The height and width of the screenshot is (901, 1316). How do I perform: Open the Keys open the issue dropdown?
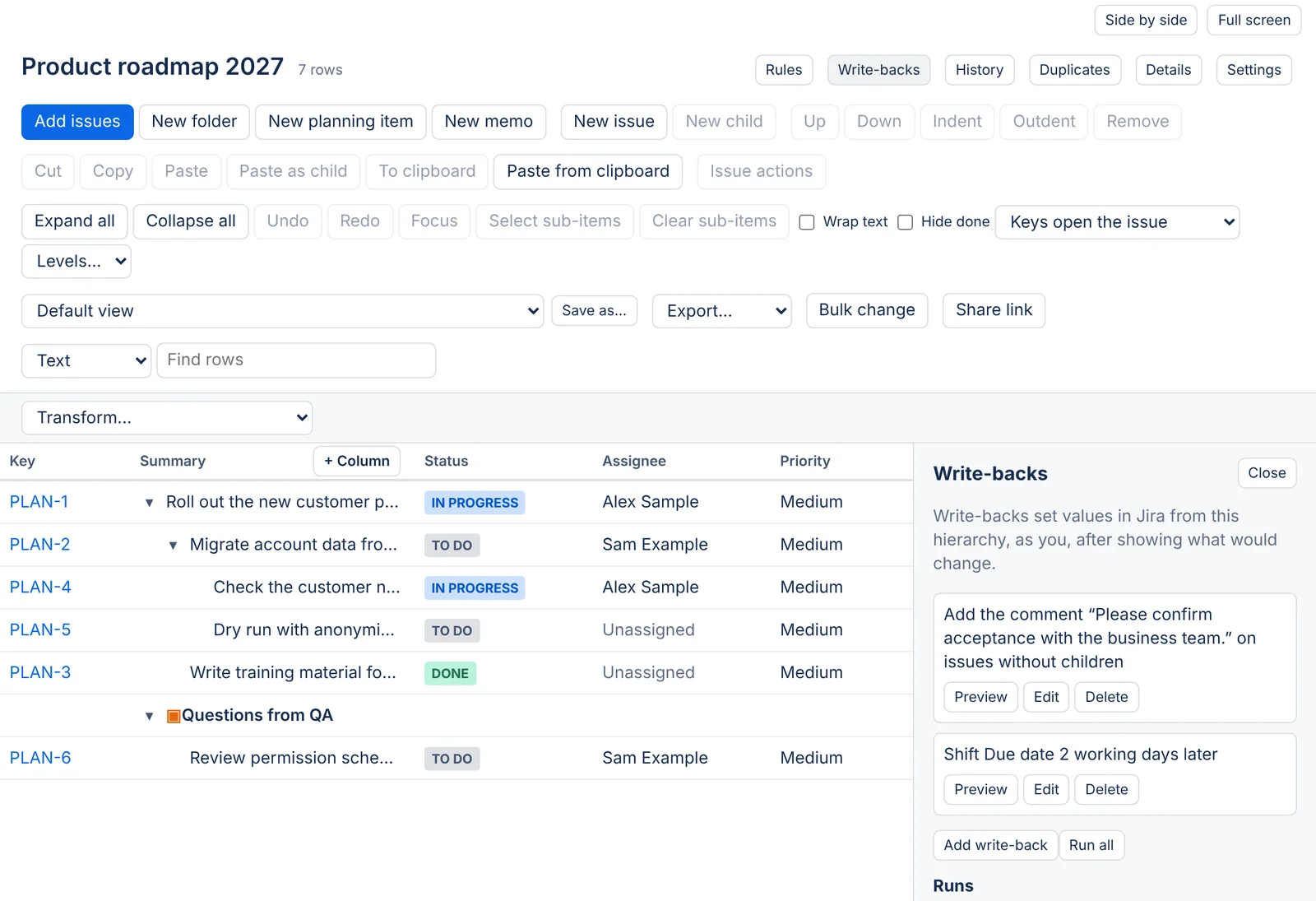(1117, 222)
